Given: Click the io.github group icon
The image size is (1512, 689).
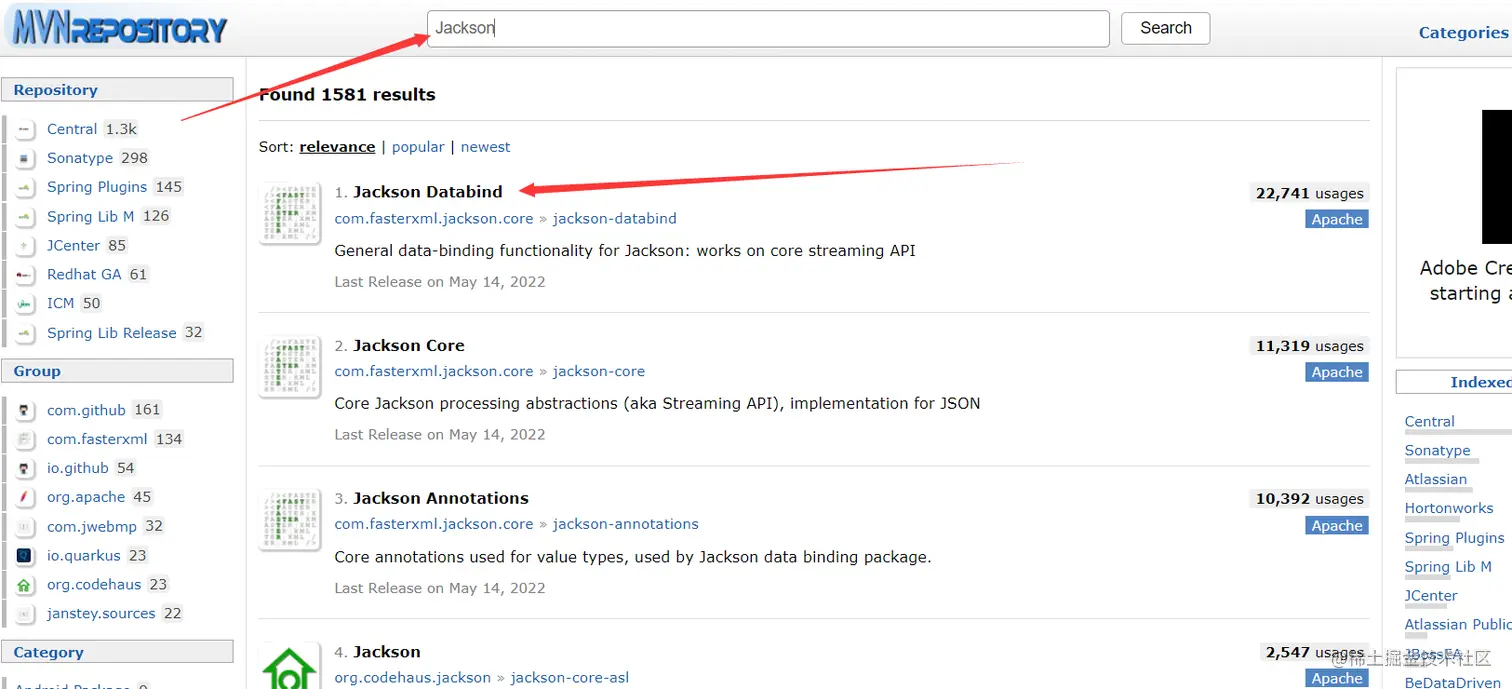Looking at the screenshot, I should point(25,468).
